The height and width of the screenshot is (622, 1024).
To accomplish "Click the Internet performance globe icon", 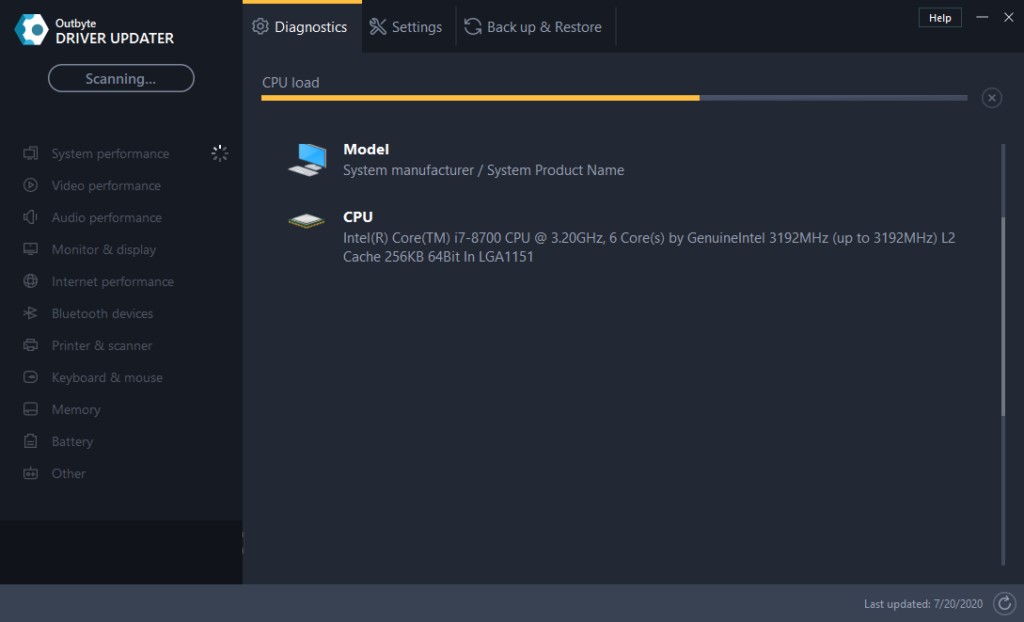I will [x=31, y=282].
